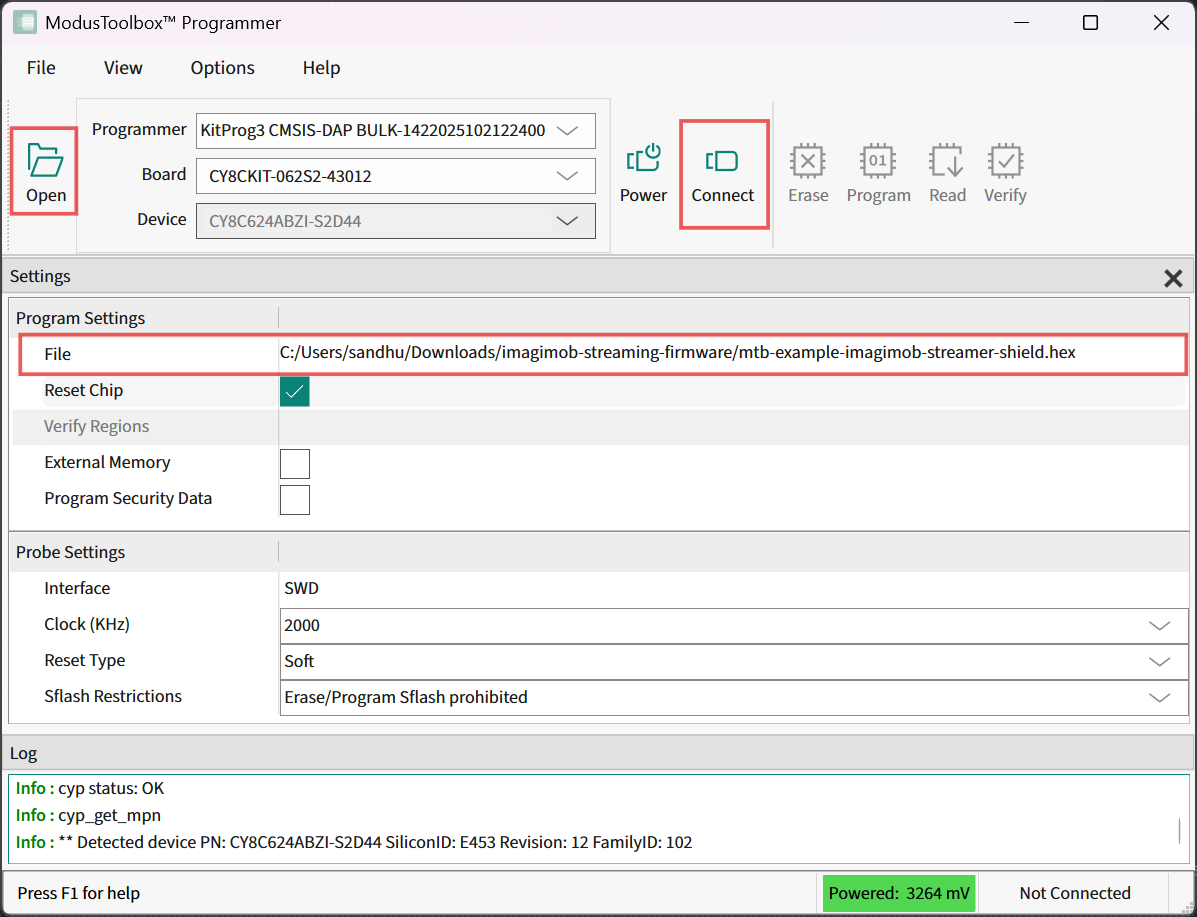Click the Connect device icon
Viewport: 1197px width, 917px height.
click(x=722, y=161)
